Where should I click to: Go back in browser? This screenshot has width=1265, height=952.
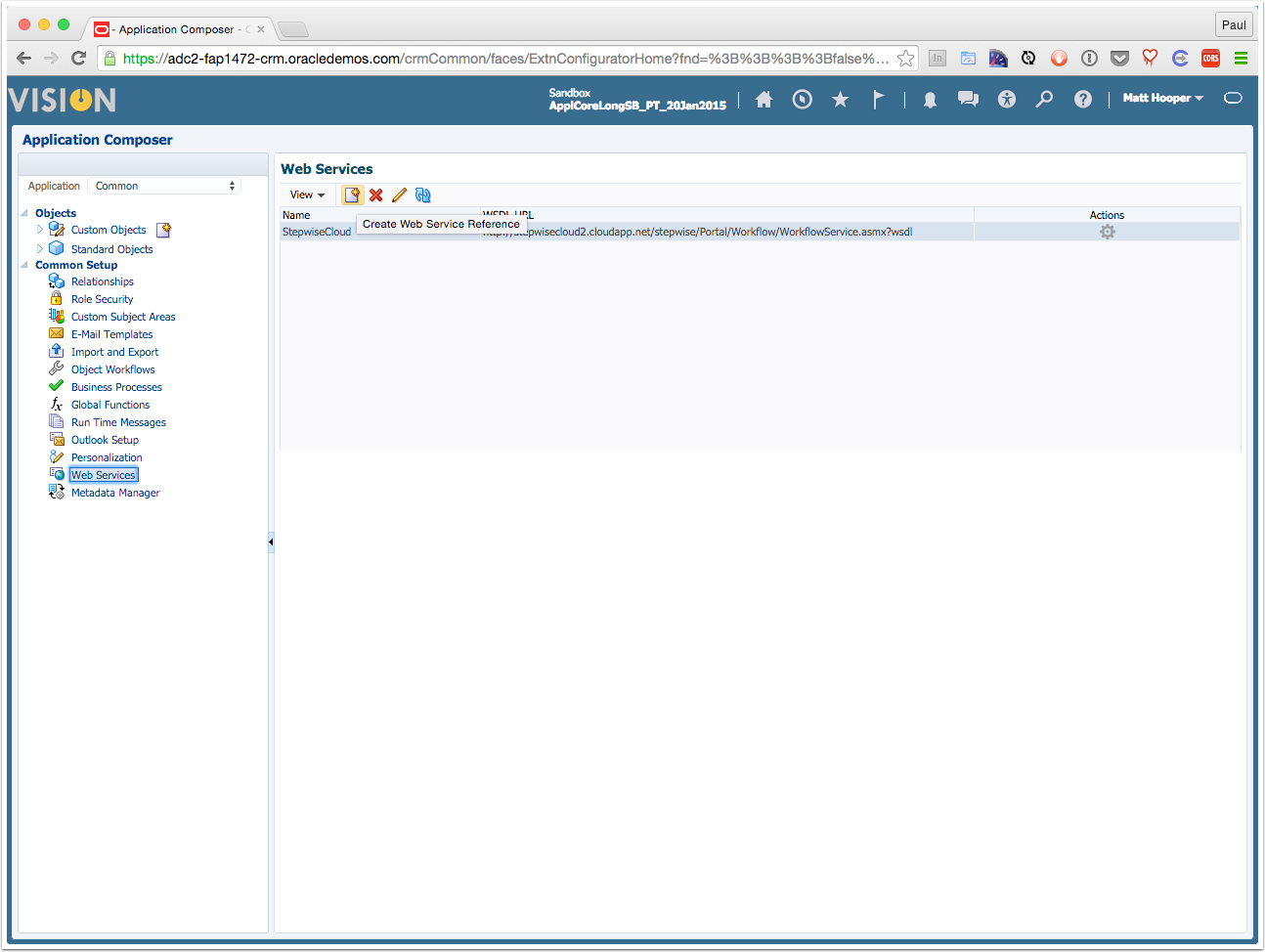(24, 59)
